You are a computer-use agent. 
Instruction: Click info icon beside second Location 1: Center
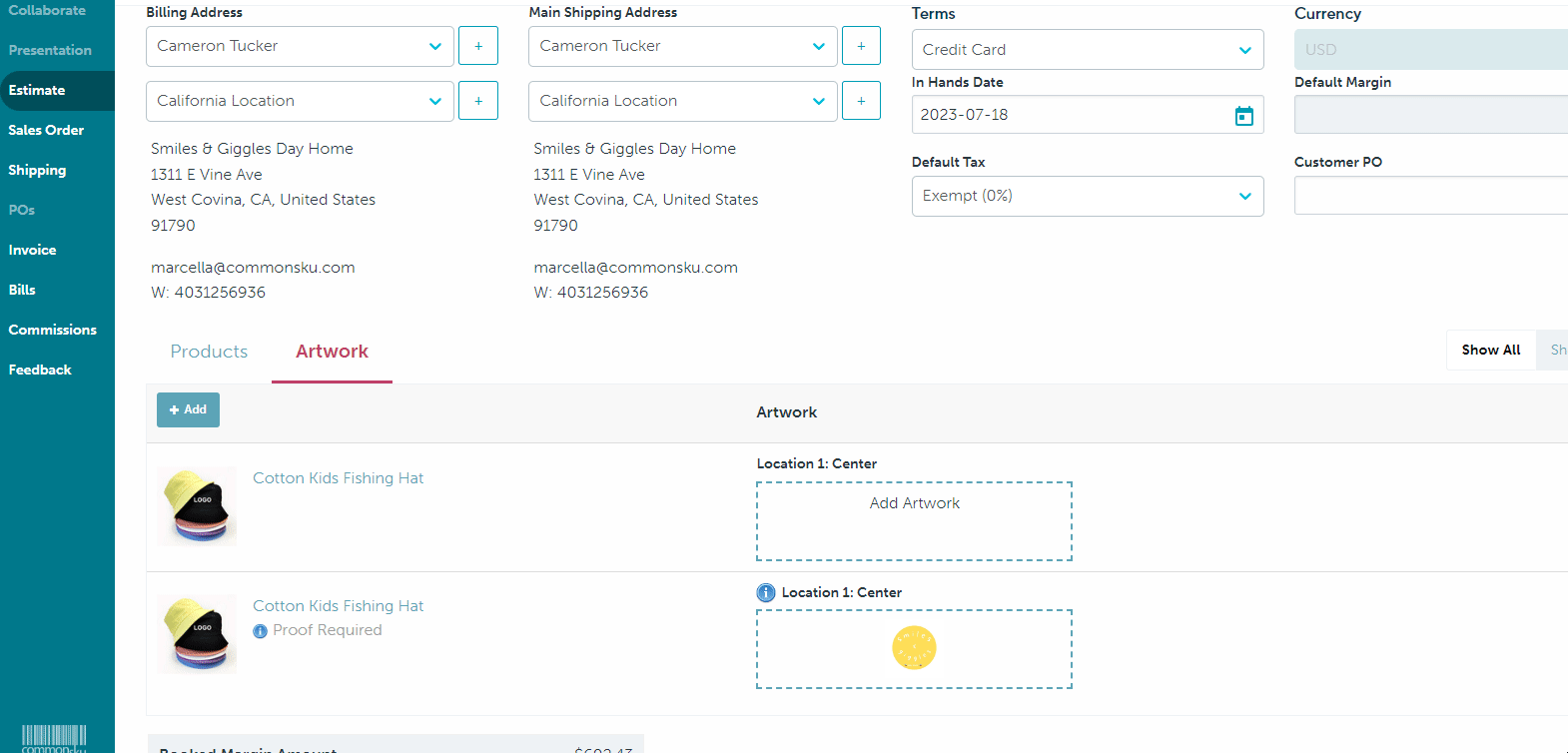click(x=766, y=592)
